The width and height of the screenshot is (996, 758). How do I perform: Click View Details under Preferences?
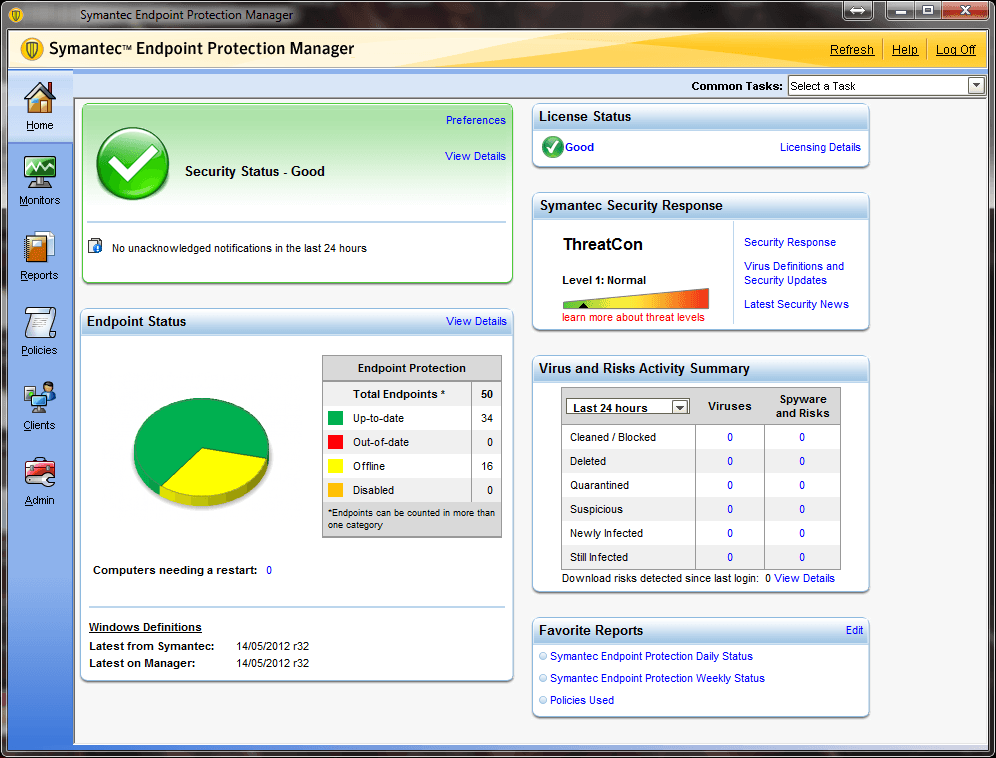tap(475, 156)
